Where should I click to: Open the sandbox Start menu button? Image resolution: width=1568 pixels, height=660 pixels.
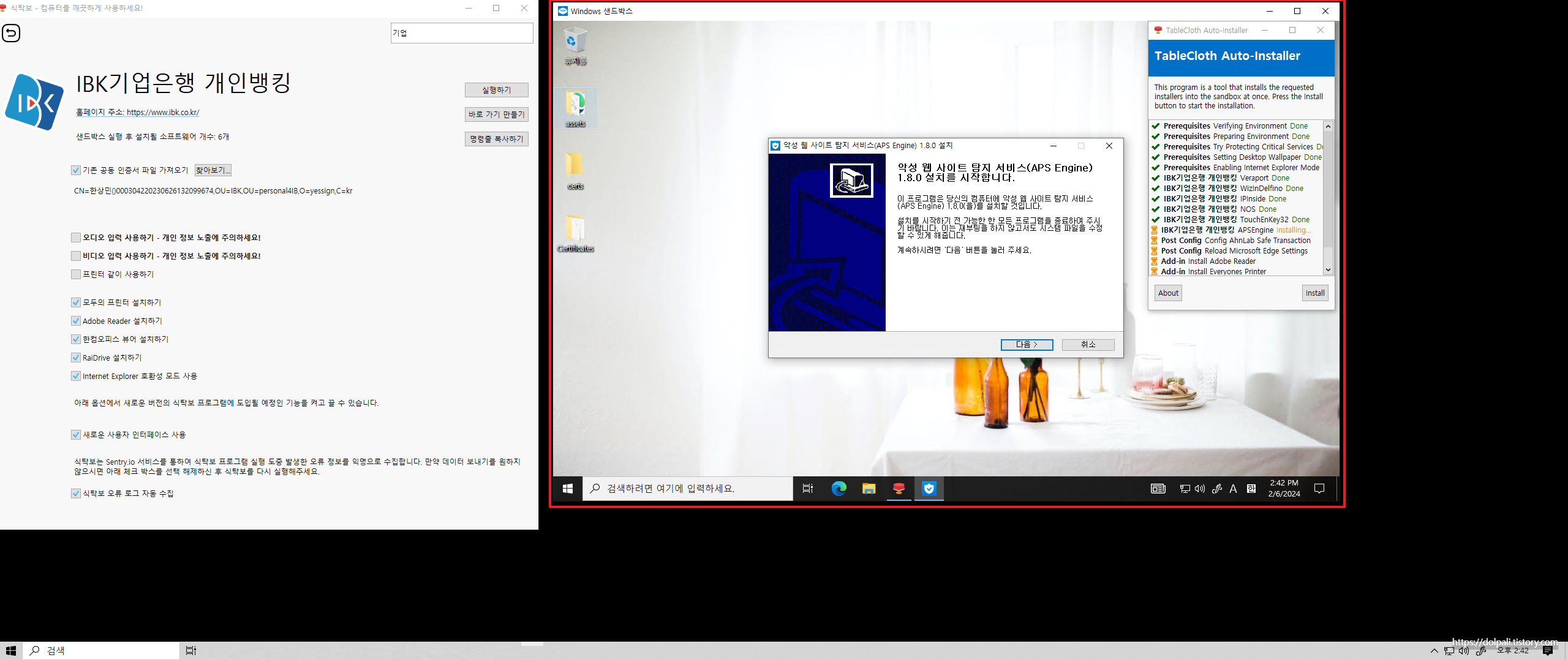(568, 489)
